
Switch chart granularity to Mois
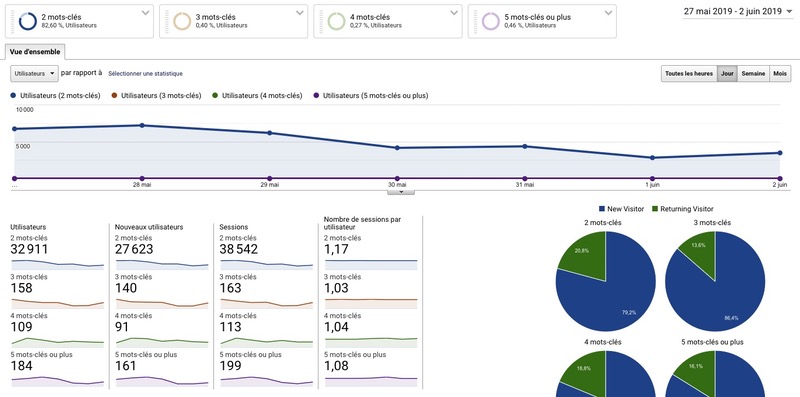pyautogui.click(x=780, y=73)
